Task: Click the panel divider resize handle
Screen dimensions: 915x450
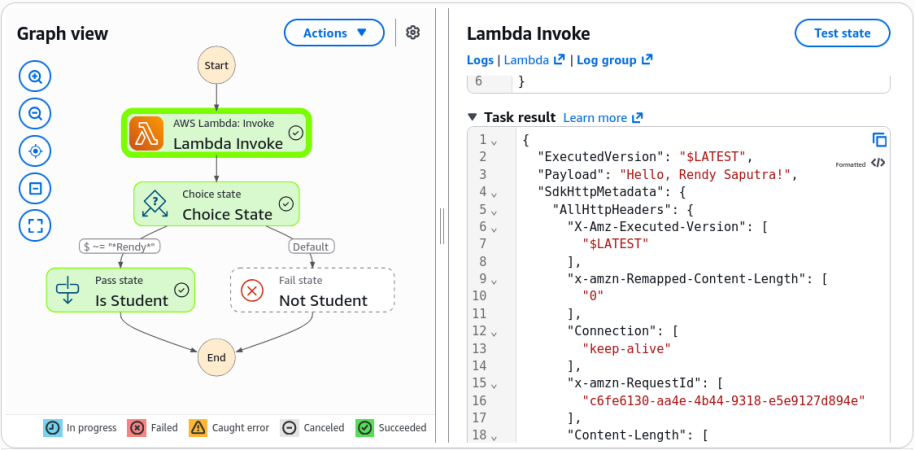Action: pos(442,225)
